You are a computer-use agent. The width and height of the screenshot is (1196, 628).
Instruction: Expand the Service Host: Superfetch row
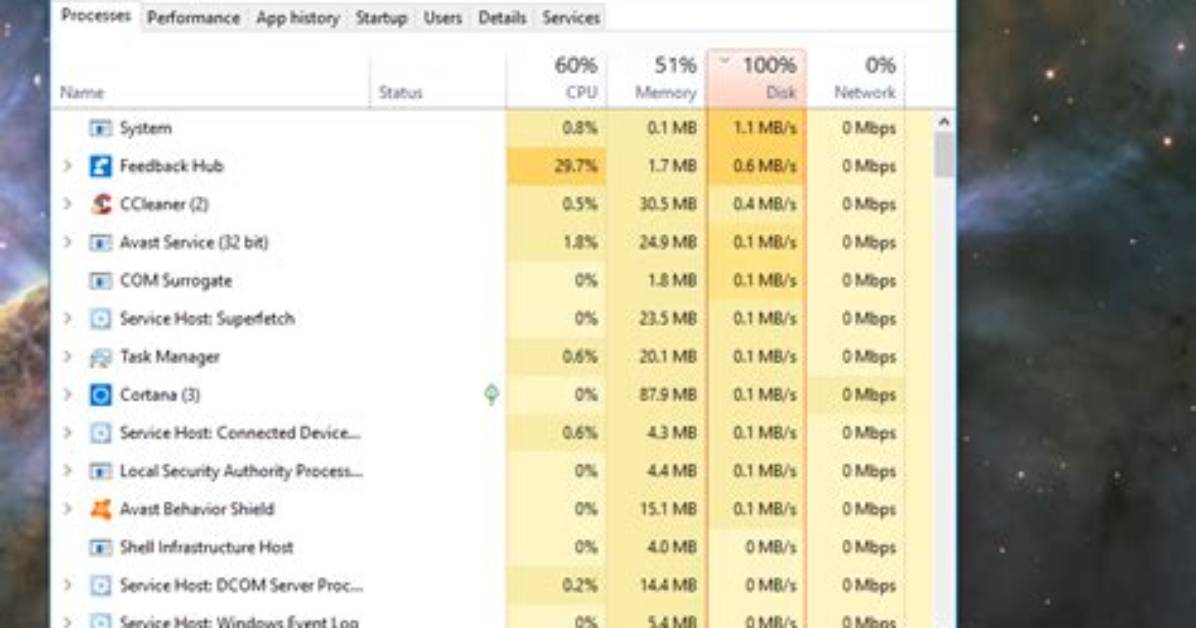(67, 318)
